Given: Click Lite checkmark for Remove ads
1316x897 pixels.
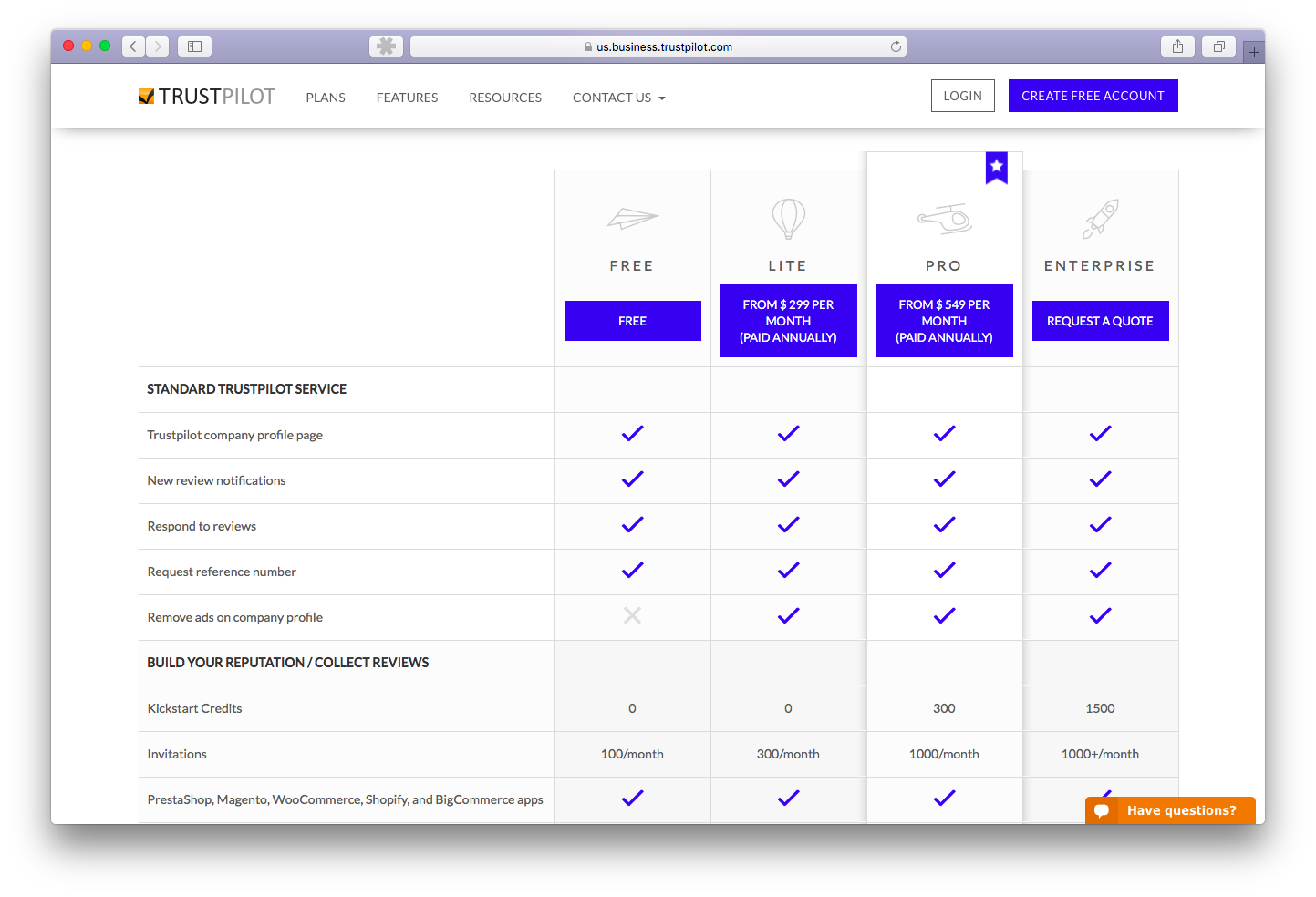Looking at the screenshot, I should pyautogui.click(x=788, y=616).
